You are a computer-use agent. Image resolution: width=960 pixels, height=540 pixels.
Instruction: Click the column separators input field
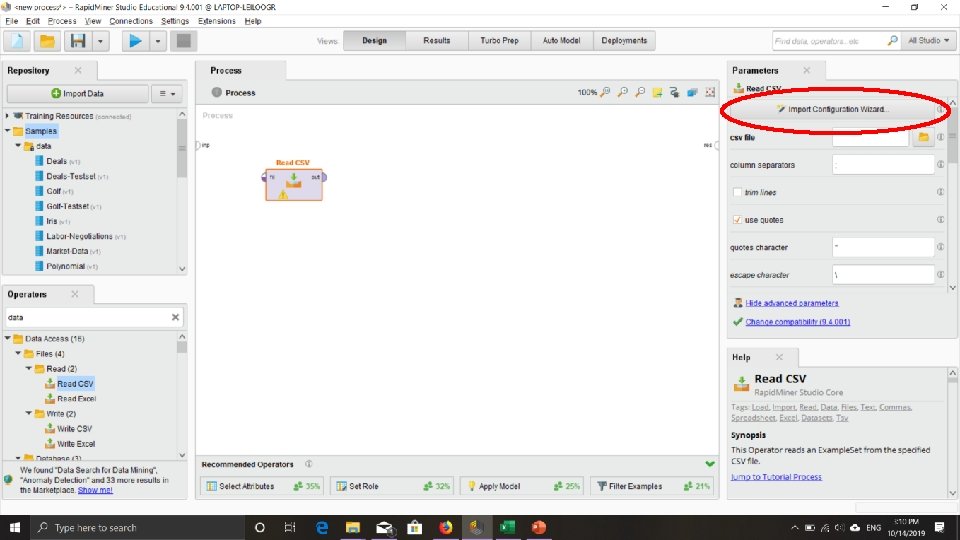(x=883, y=164)
